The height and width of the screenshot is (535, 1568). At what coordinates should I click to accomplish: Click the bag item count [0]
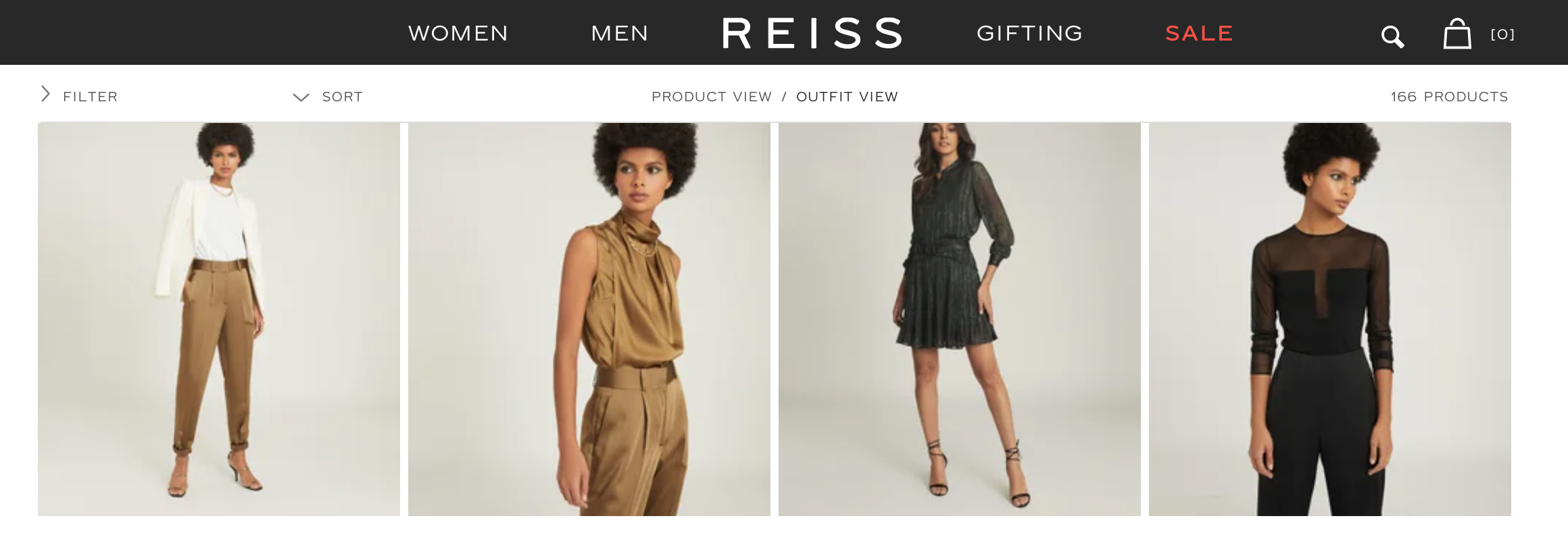coord(1502,34)
